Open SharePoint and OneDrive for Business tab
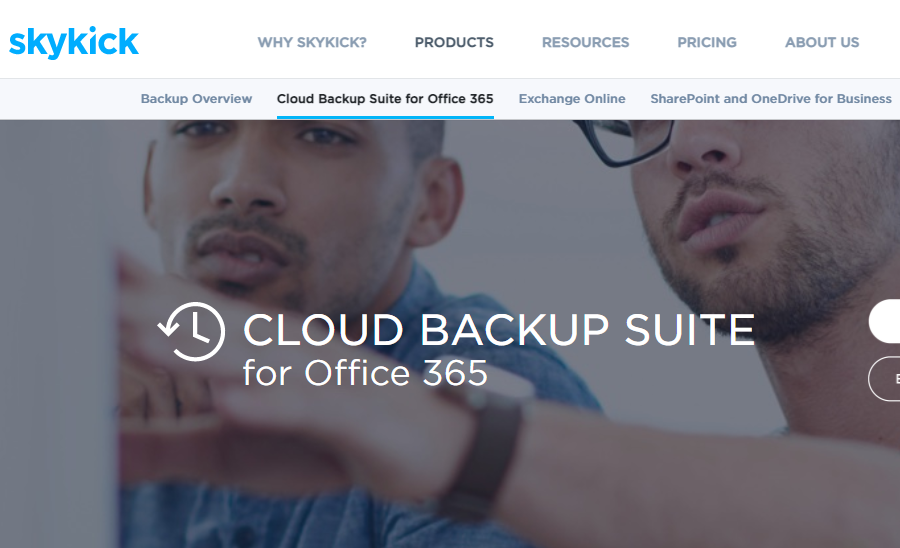Viewport: 900px width, 548px height. 771,99
